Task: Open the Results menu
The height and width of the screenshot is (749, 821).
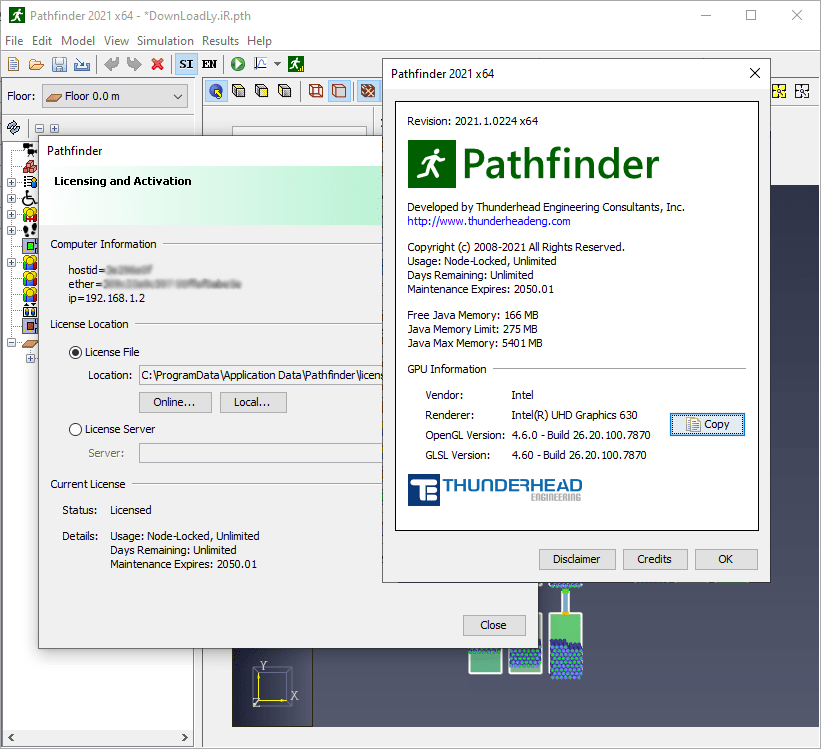Action: click(x=220, y=41)
